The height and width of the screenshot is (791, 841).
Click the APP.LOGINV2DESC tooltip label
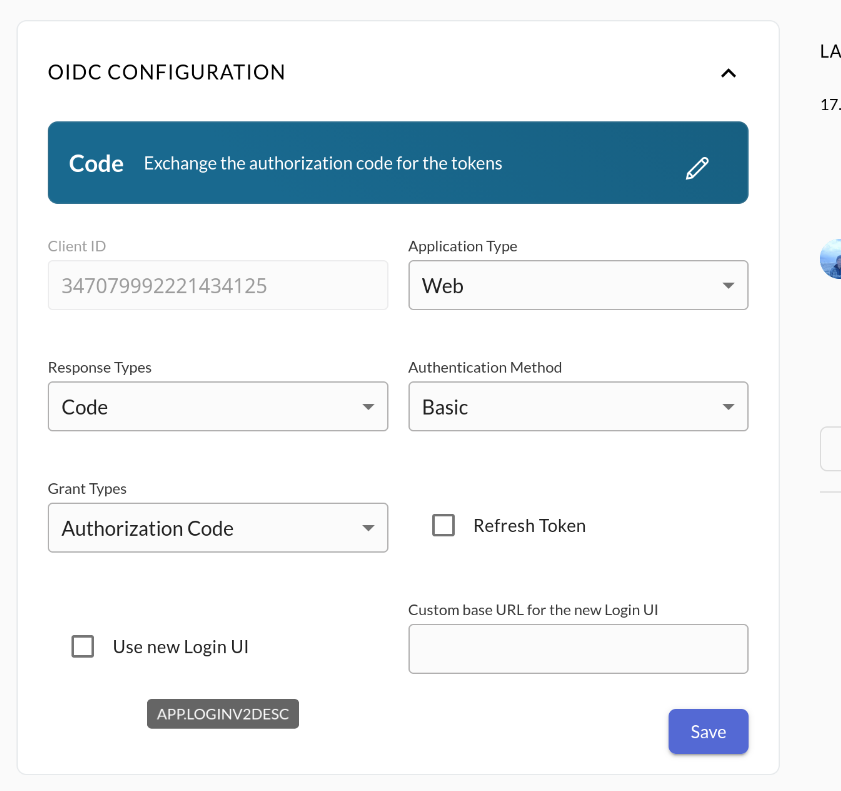(223, 714)
